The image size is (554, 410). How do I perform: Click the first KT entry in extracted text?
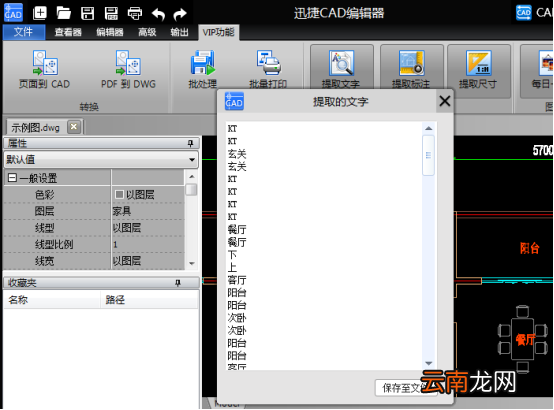click(232, 129)
